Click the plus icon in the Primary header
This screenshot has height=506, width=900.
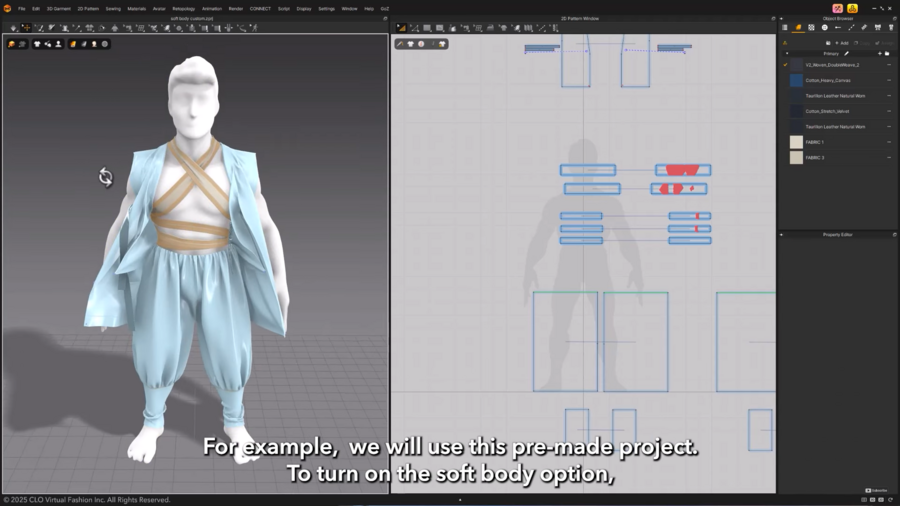pos(880,53)
